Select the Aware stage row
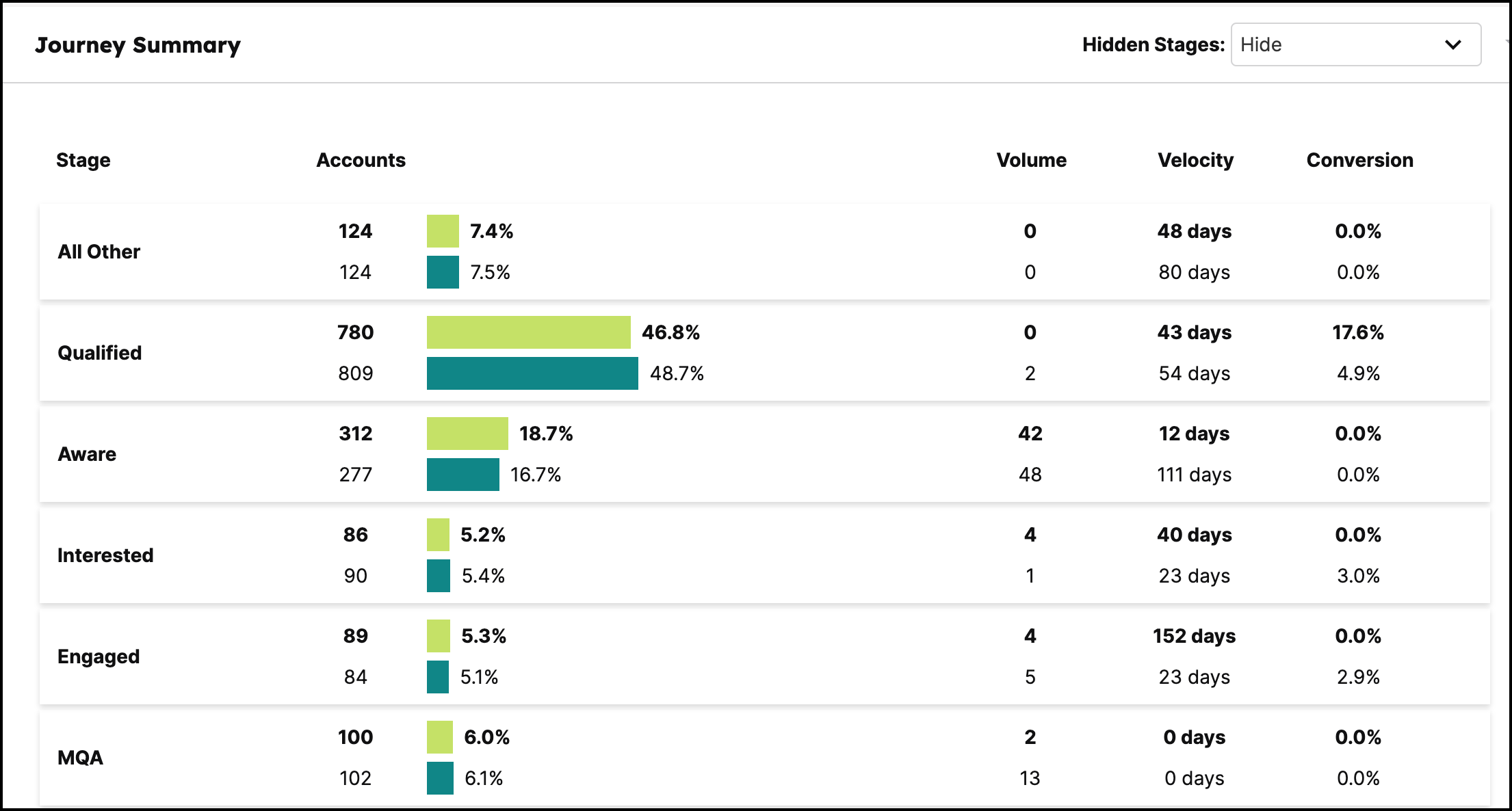The height and width of the screenshot is (811, 1512). [87, 454]
